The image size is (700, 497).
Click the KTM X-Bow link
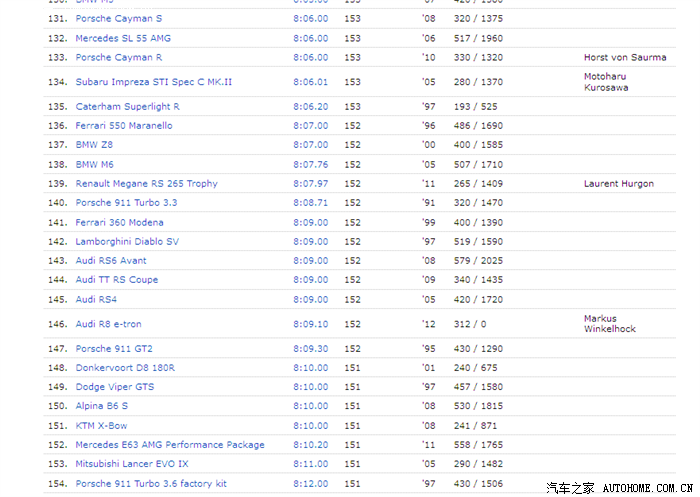click(101, 426)
